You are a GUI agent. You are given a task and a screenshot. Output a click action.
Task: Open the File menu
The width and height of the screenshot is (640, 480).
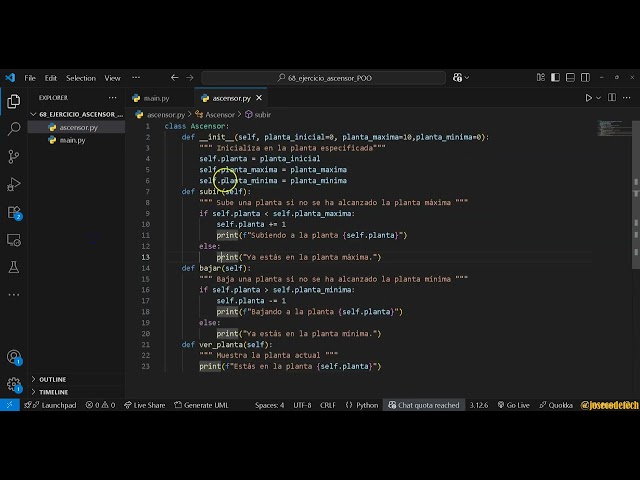coord(30,78)
